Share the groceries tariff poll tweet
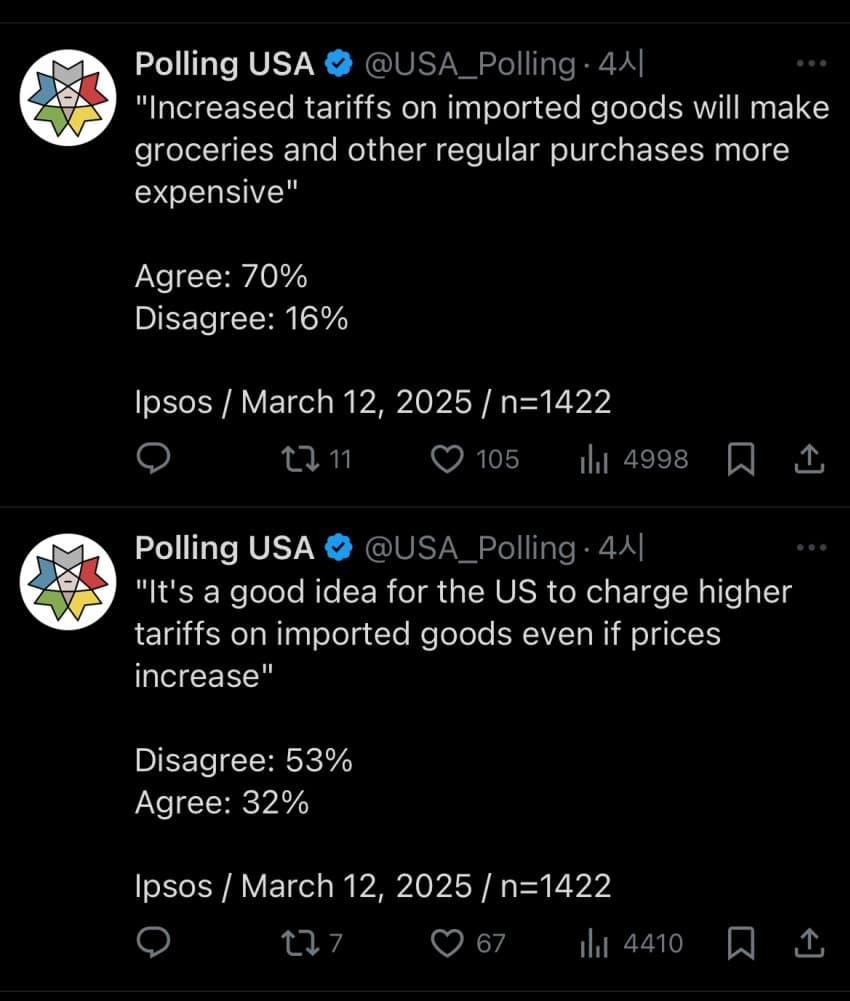Screen dimensions: 850x1001 coord(808,459)
